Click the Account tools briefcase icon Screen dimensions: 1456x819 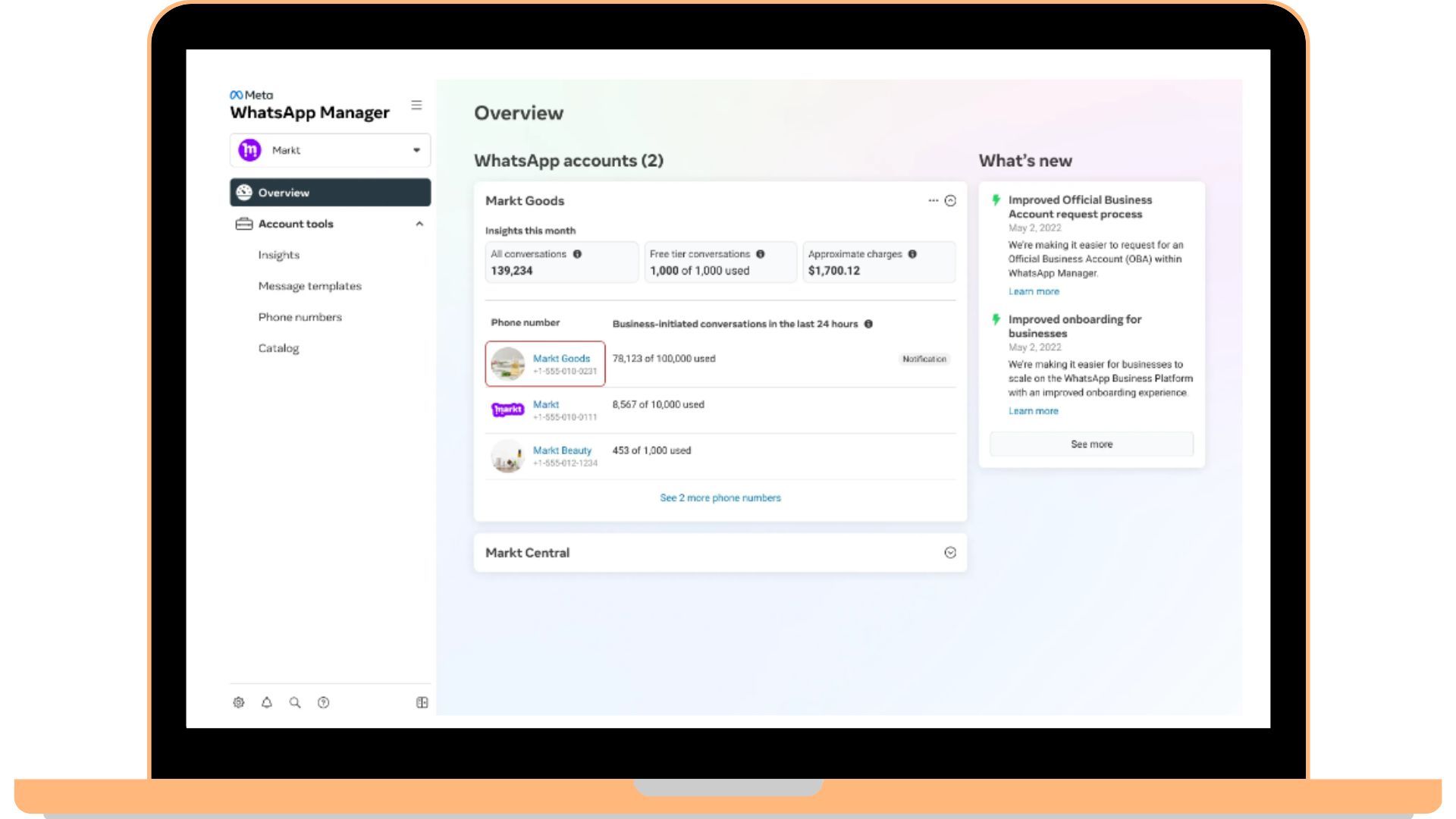point(243,224)
